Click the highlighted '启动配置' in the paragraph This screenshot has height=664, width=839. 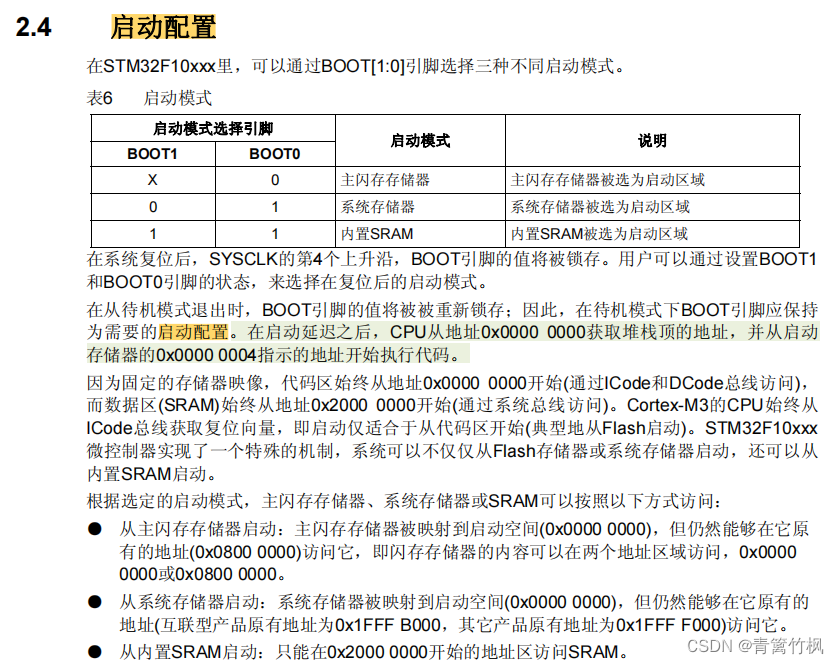194,332
